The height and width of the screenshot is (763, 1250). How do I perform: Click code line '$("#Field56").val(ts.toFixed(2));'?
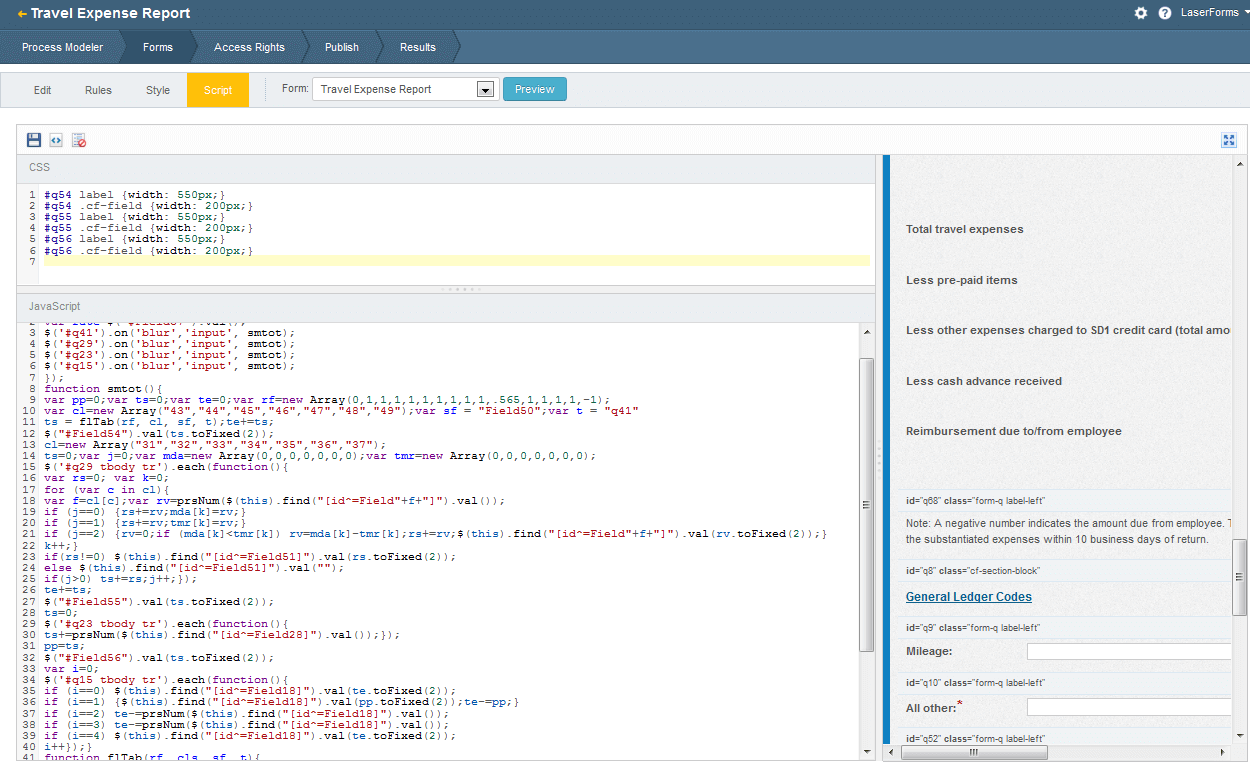pyautogui.click(x=159, y=658)
